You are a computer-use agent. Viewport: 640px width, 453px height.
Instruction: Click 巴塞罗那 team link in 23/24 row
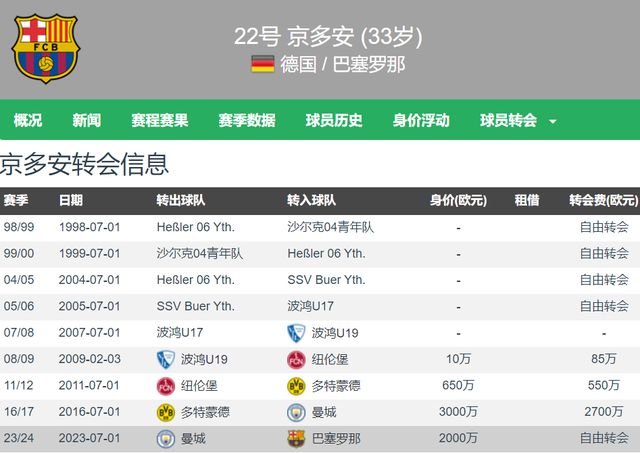point(336,439)
